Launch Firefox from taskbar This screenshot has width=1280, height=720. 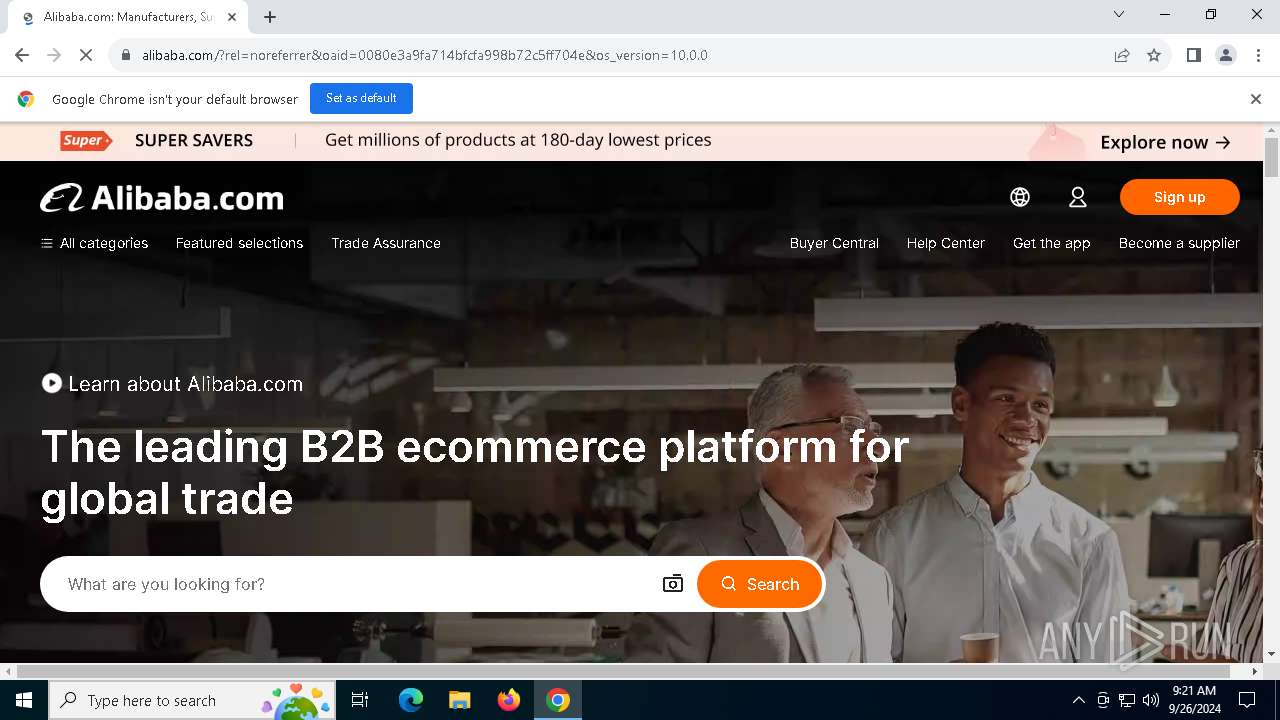click(509, 700)
